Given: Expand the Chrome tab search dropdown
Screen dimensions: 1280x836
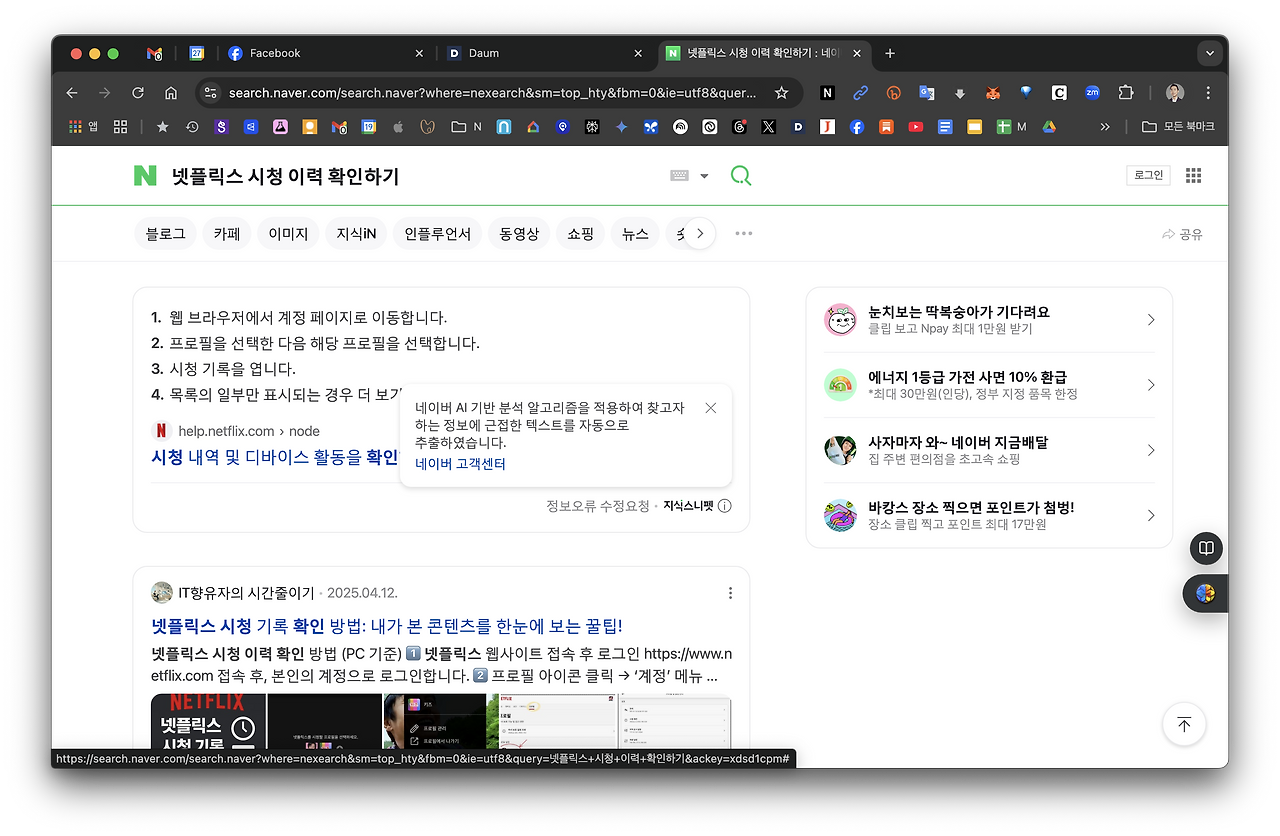Looking at the screenshot, I should (1210, 53).
